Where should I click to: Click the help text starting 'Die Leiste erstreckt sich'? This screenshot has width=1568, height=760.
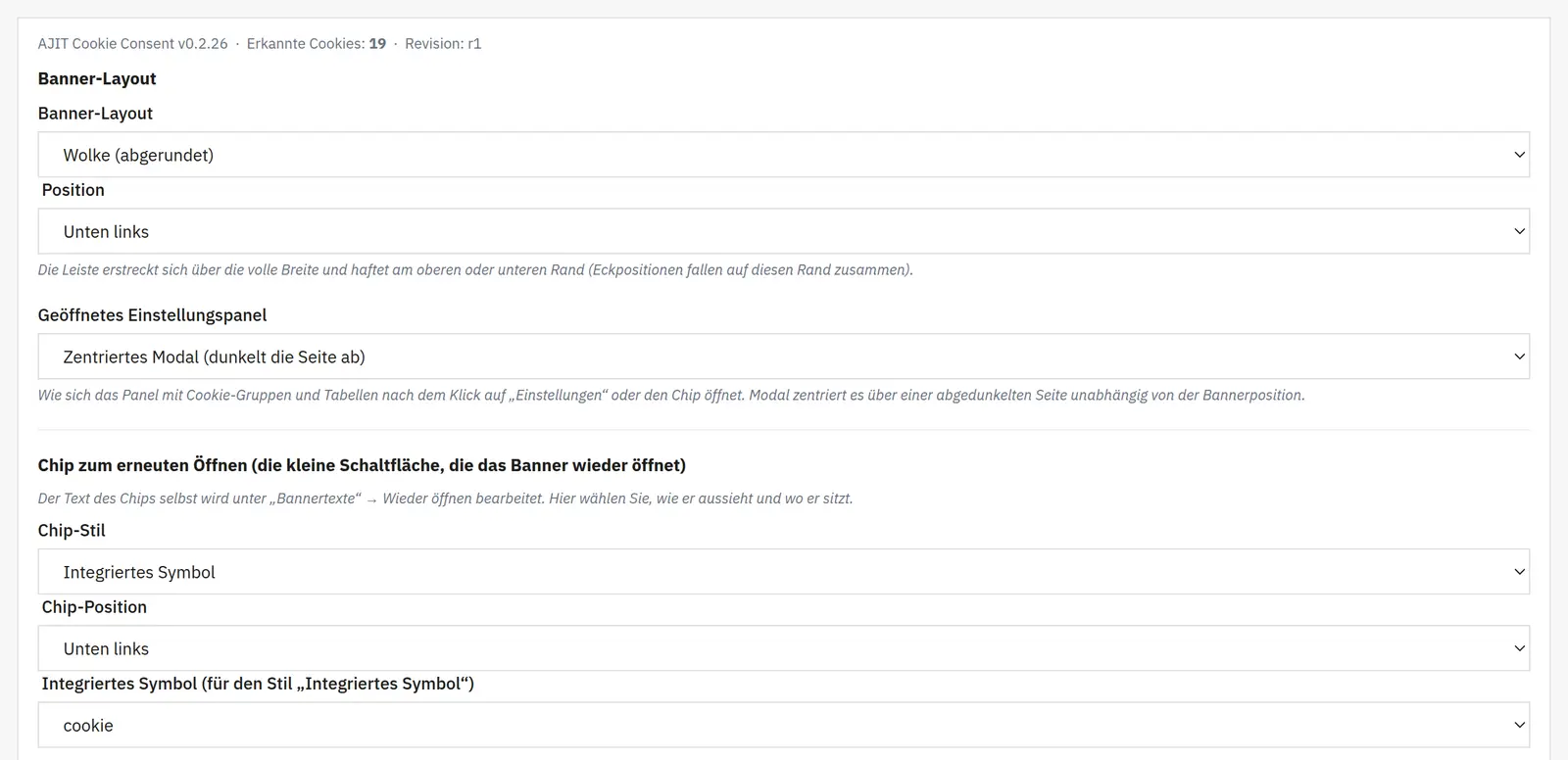point(475,270)
